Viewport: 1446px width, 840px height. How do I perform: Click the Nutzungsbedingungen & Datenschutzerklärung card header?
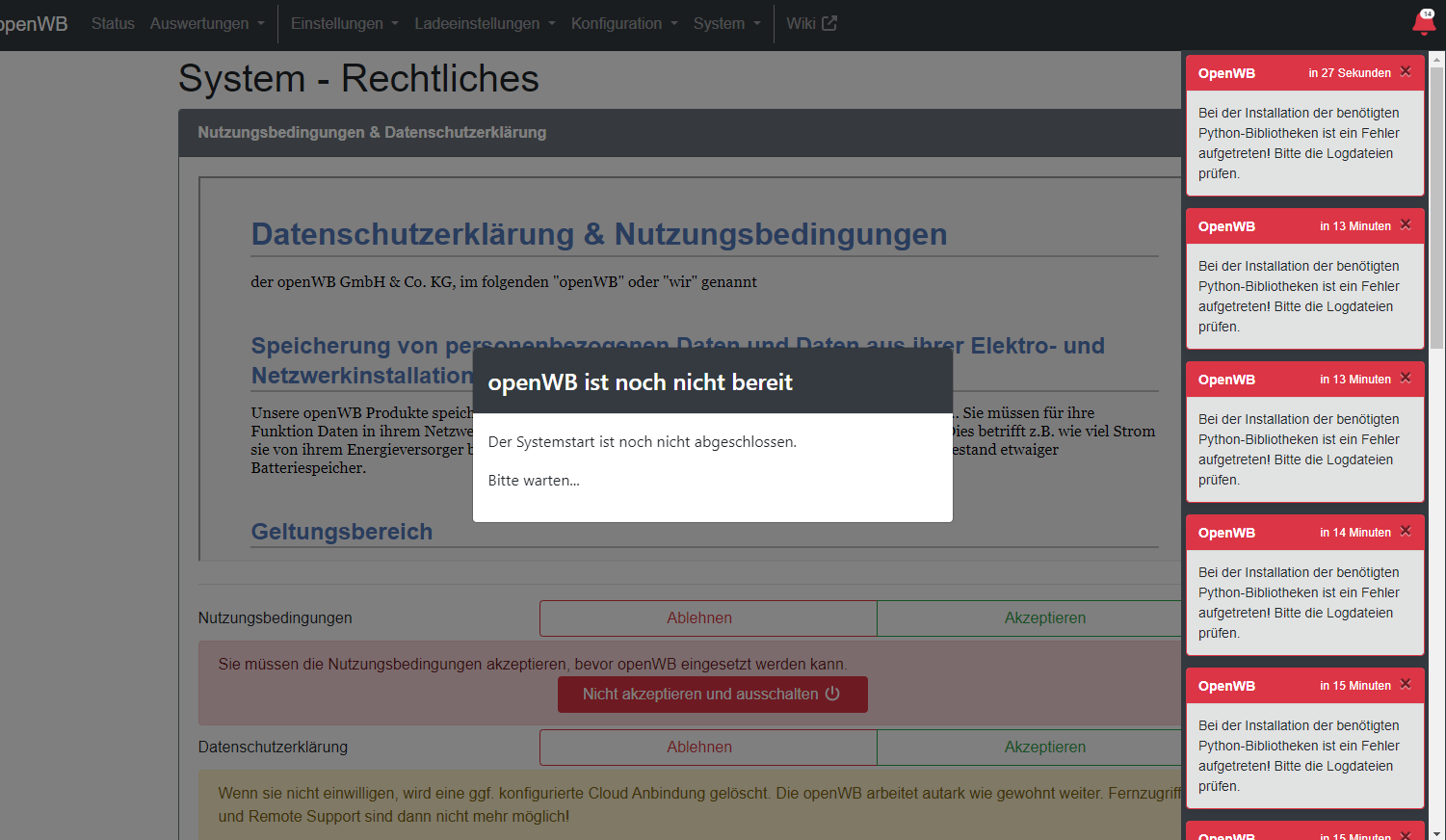(x=679, y=133)
